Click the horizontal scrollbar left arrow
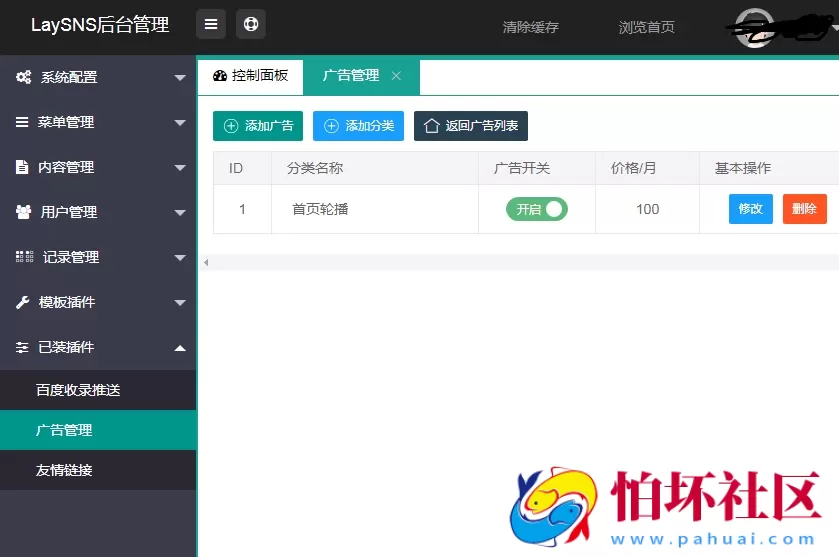The height and width of the screenshot is (557, 839). pos(206,262)
